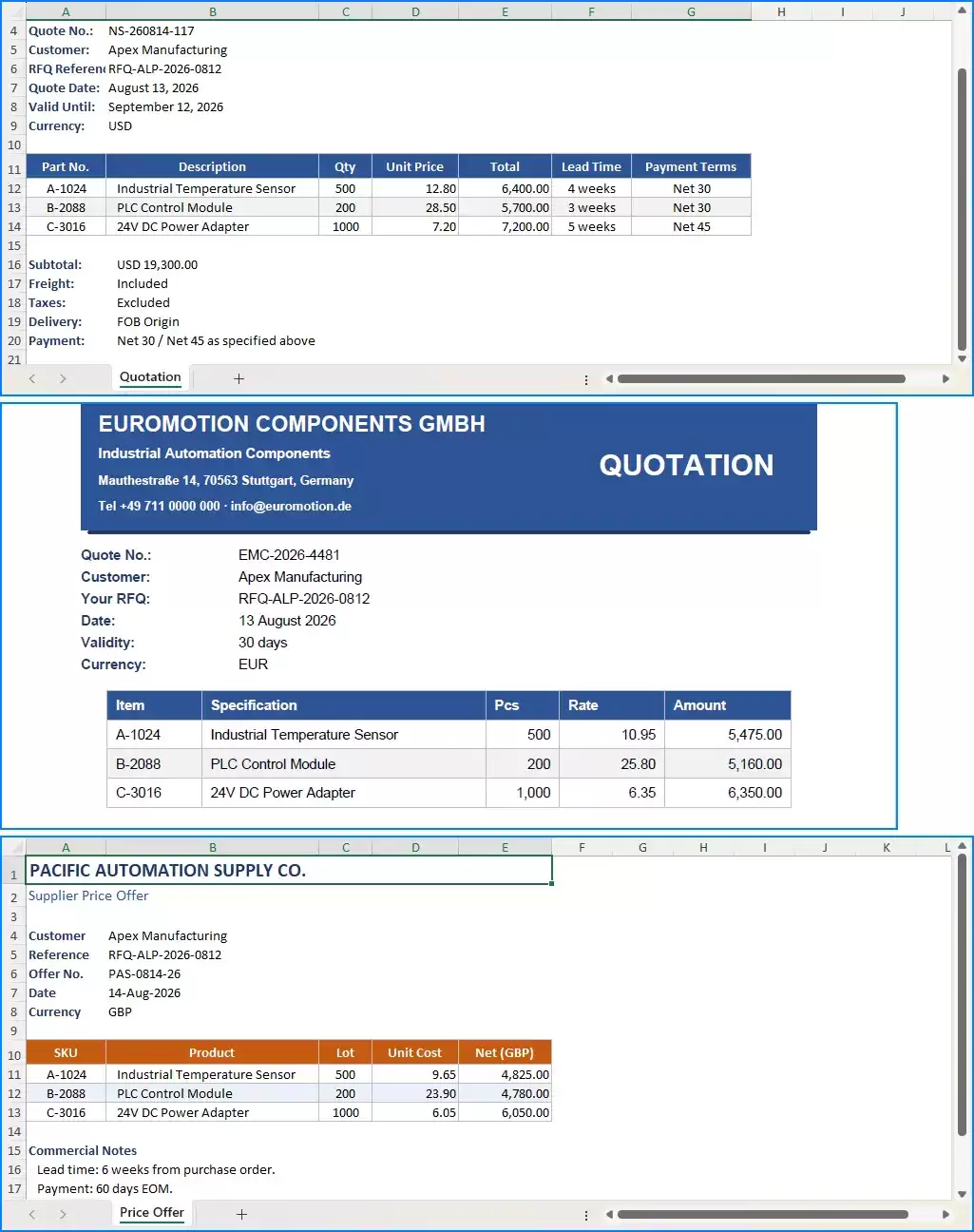Select unit cost 23.90 cell

(415, 1094)
